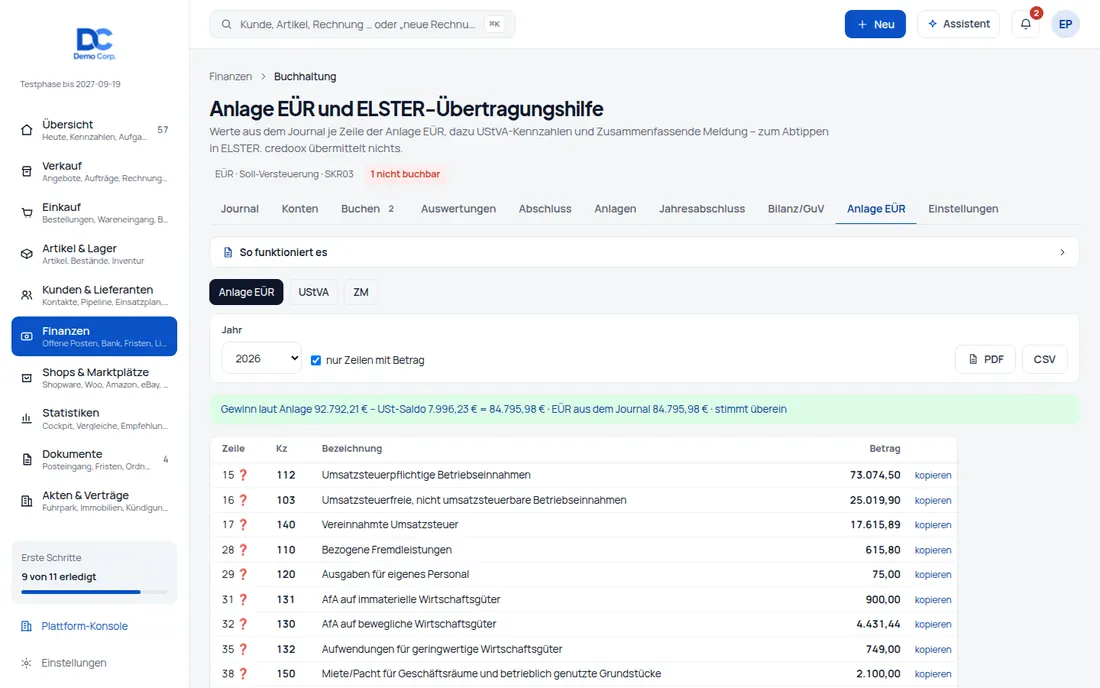Open Kunden & Lieferanten people icon
Viewport: 1100px width, 688px height.
(x=27, y=295)
